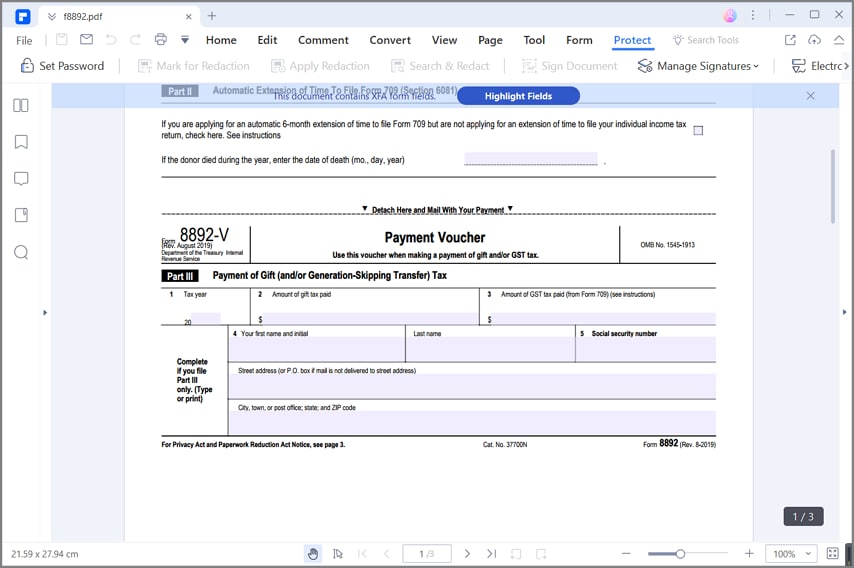Switch to the Convert tab

pyautogui.click(x=390, y=40)
